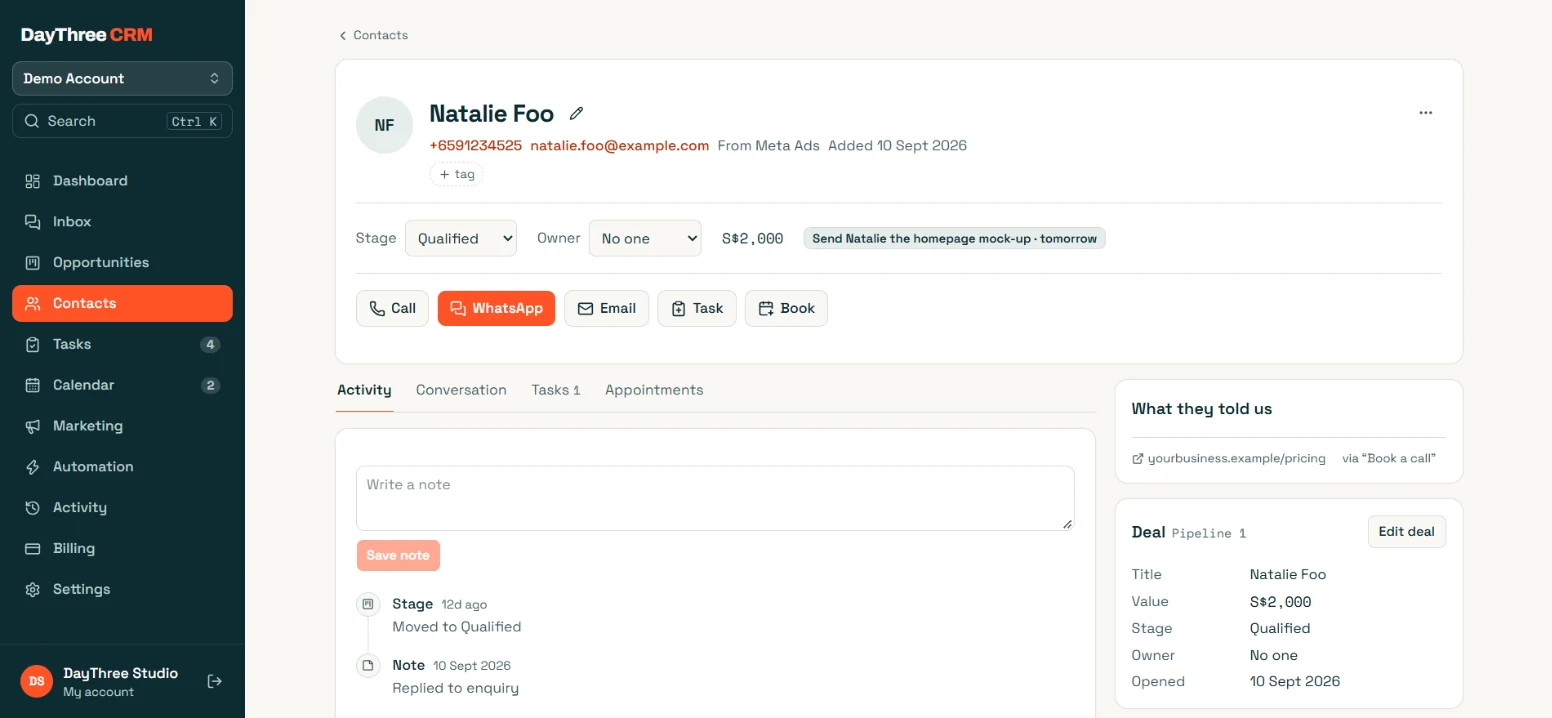
Task: Open Tasks in the sidebar
Action: [122, 345]
